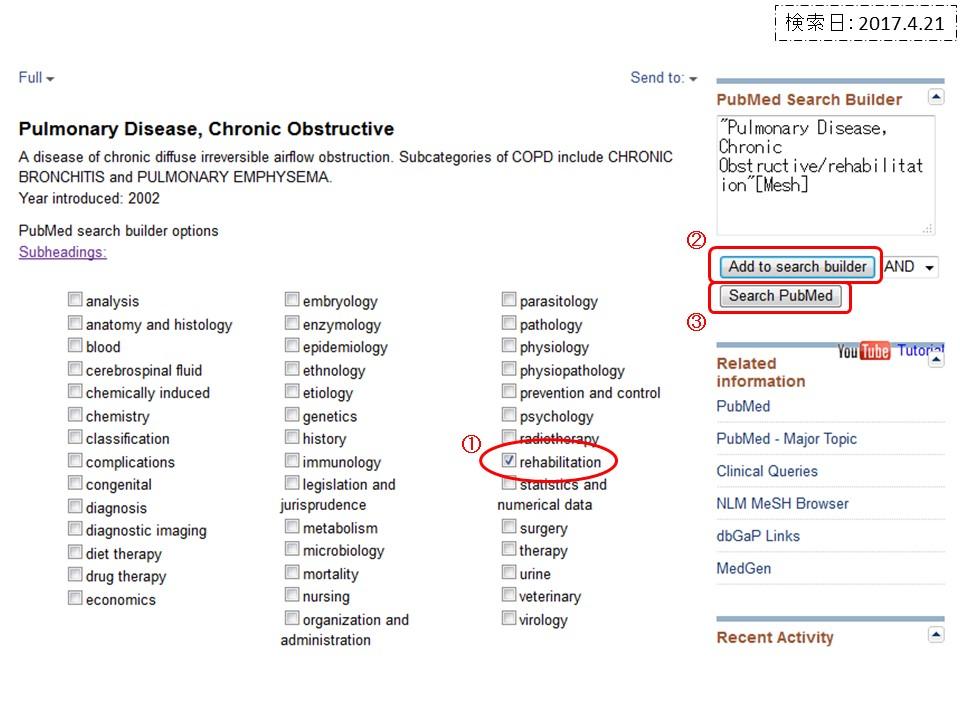960x720 pixels.
Task: Collapse the Related information panel
Action: [x=936, y=359]
